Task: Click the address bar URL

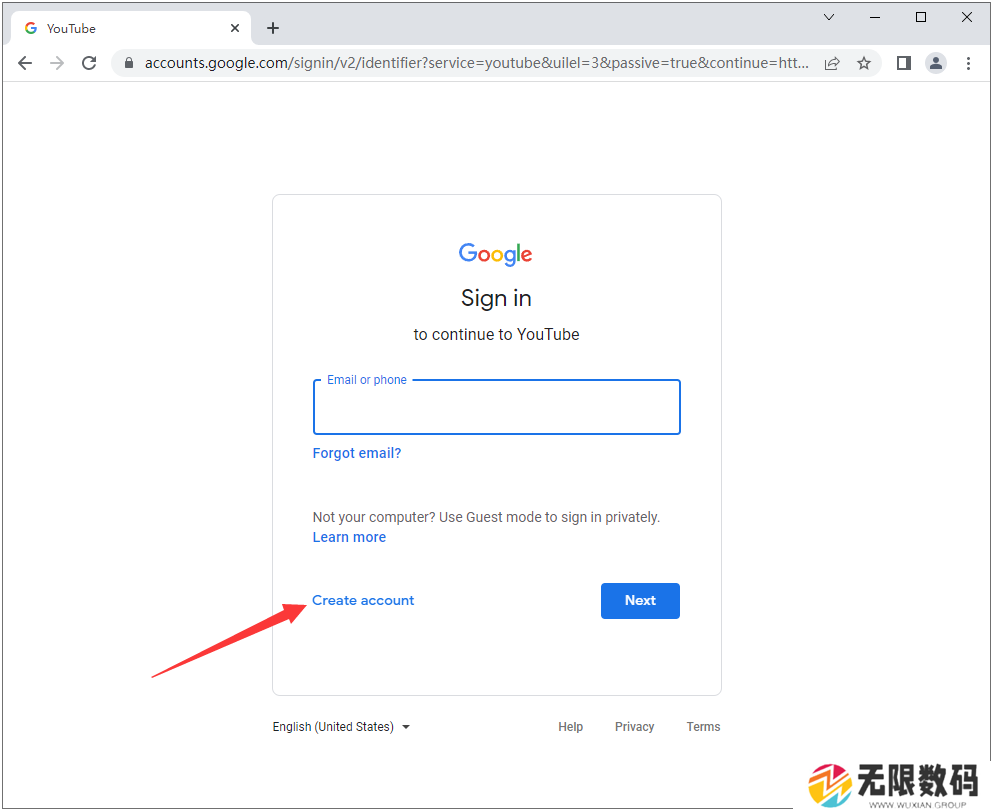Action: [476, 63]
